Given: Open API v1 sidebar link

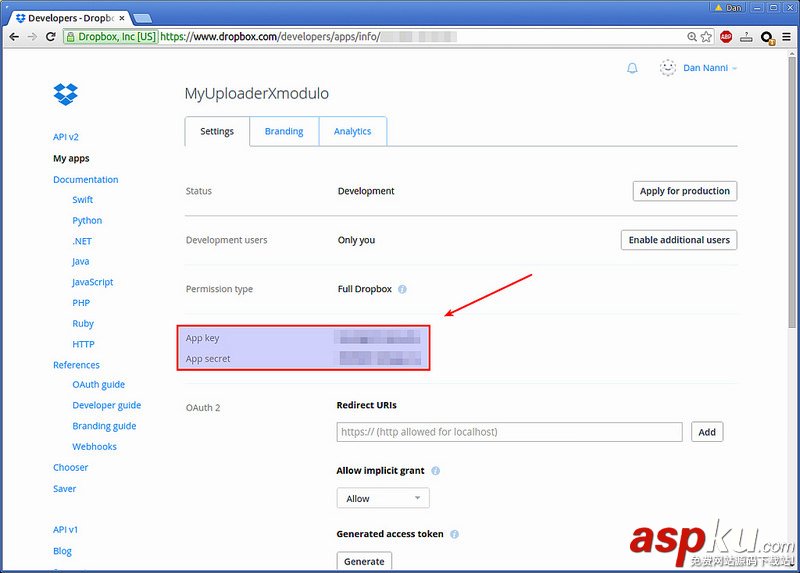Looking at the screenshot, I should [x=65, y=530].
